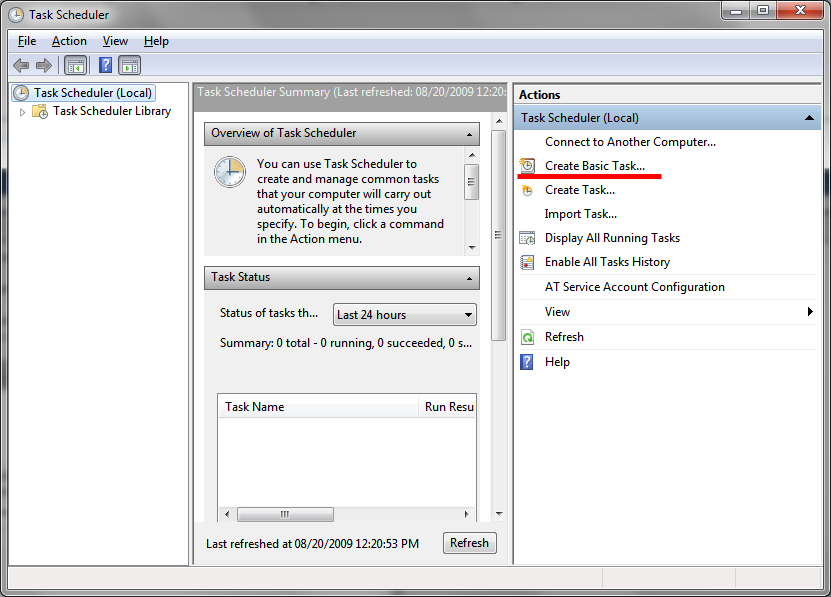The image size is (831, 597).
Task: Click the task list scroll left arrow
Action: pos(227,514)
